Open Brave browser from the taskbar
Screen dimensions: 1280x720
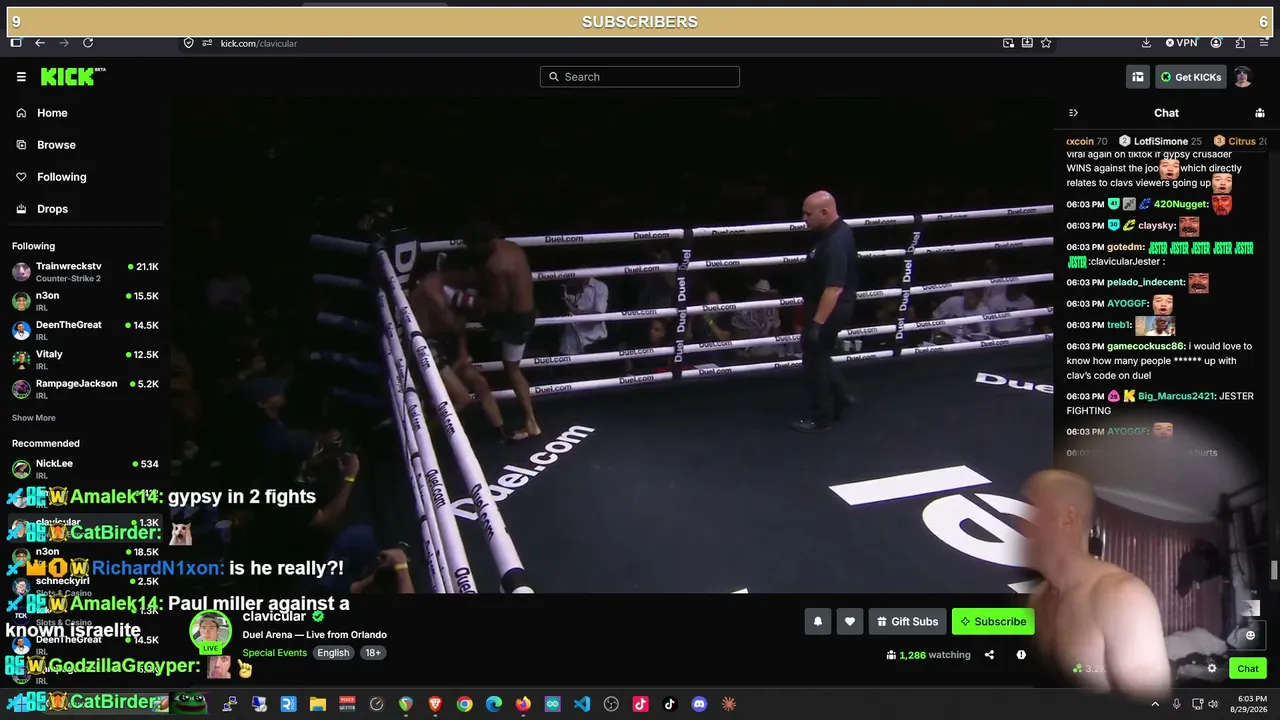(435, 704)
